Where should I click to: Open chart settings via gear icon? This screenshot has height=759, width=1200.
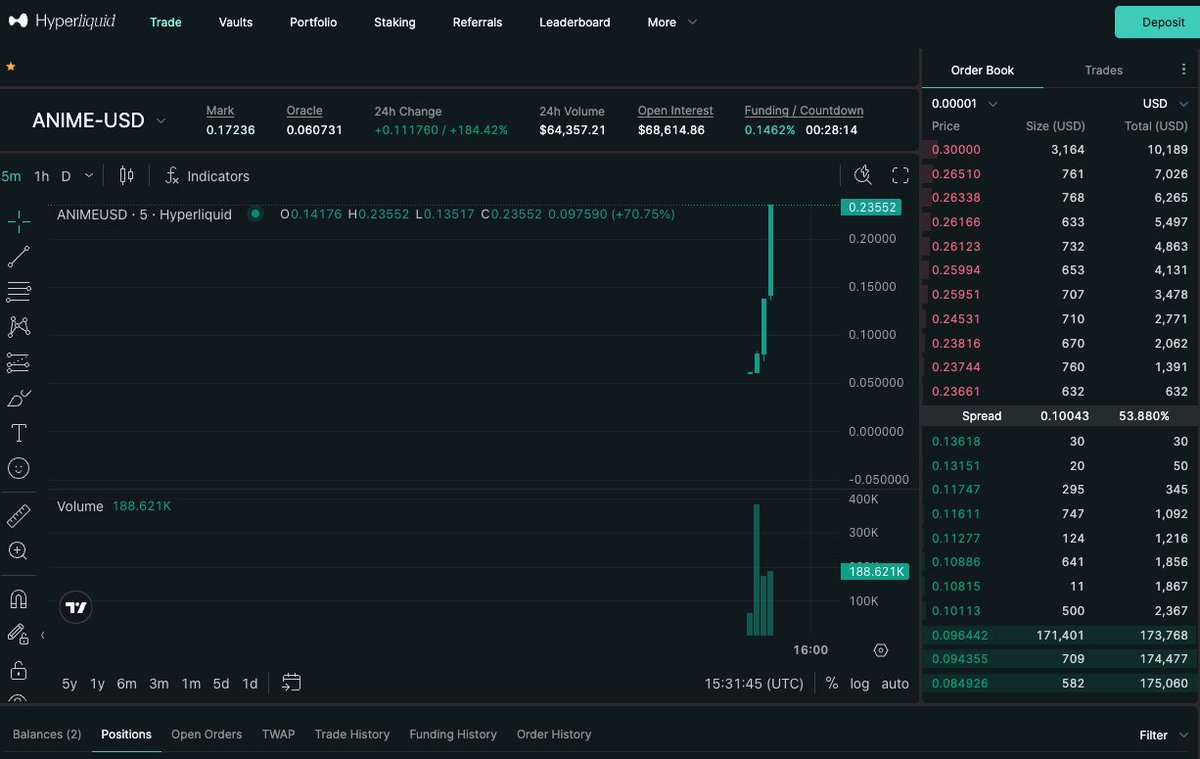coord(881,649)
